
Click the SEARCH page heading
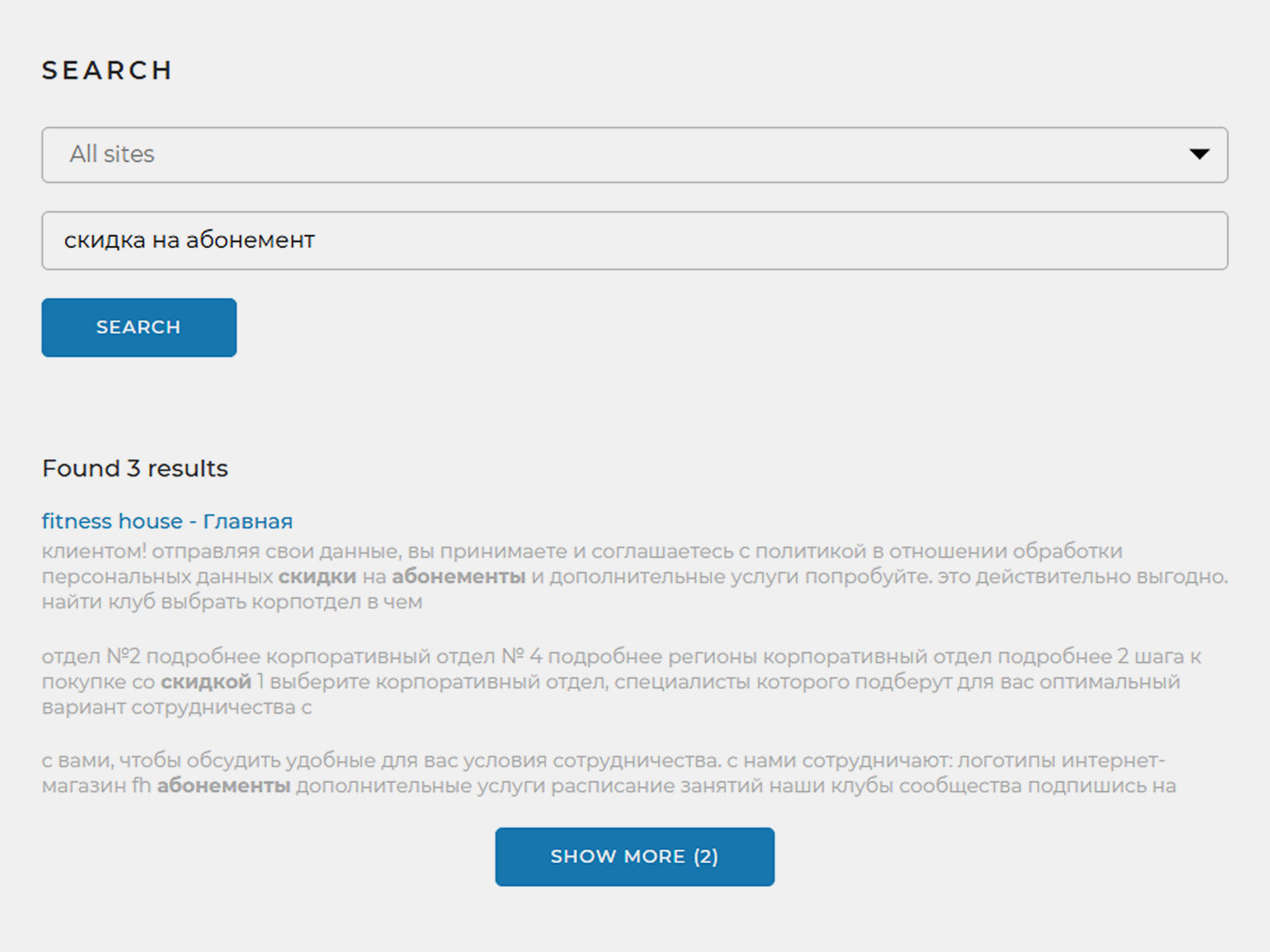[107, 71]
